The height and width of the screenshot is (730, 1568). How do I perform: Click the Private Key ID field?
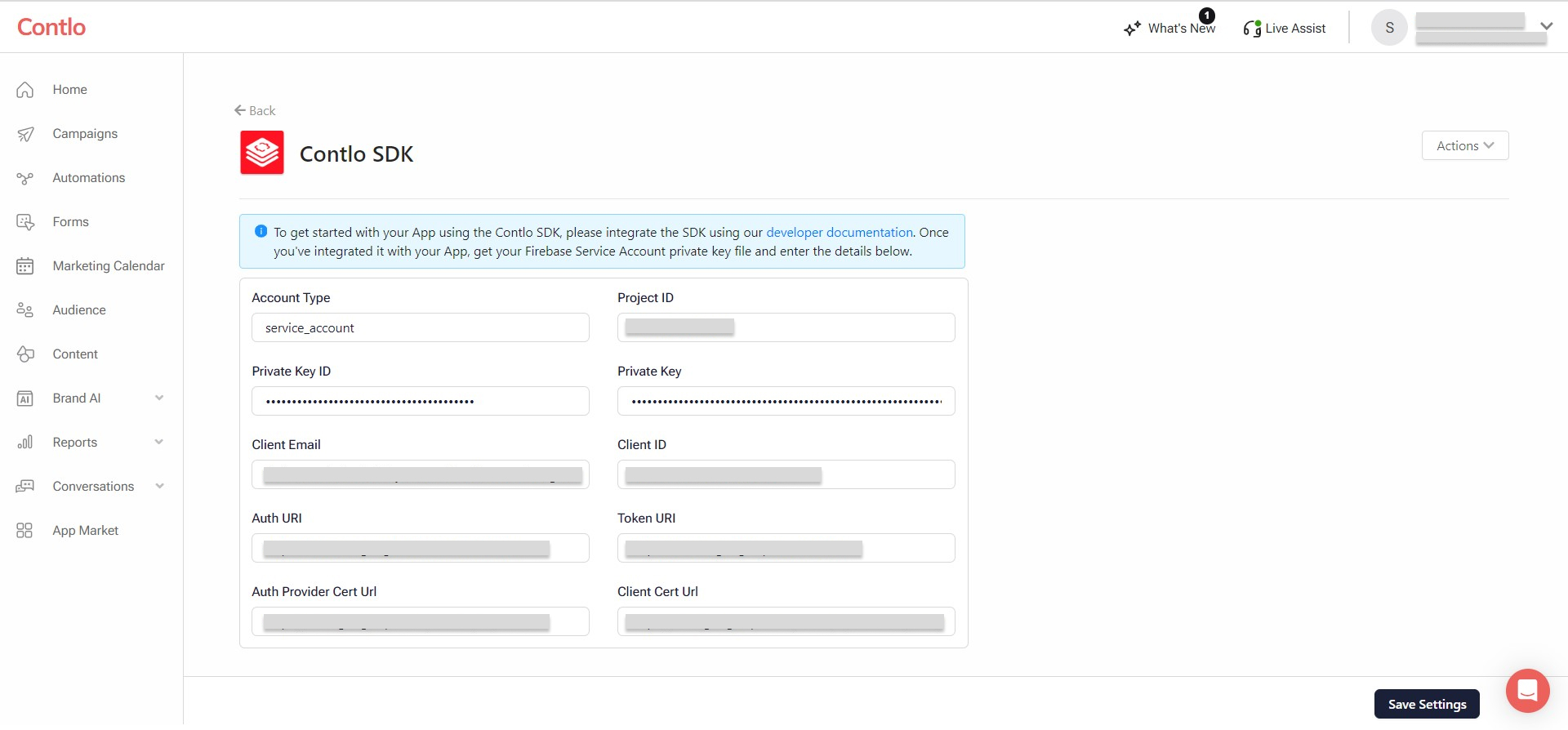pyautogui.click(x=421, y=401)
